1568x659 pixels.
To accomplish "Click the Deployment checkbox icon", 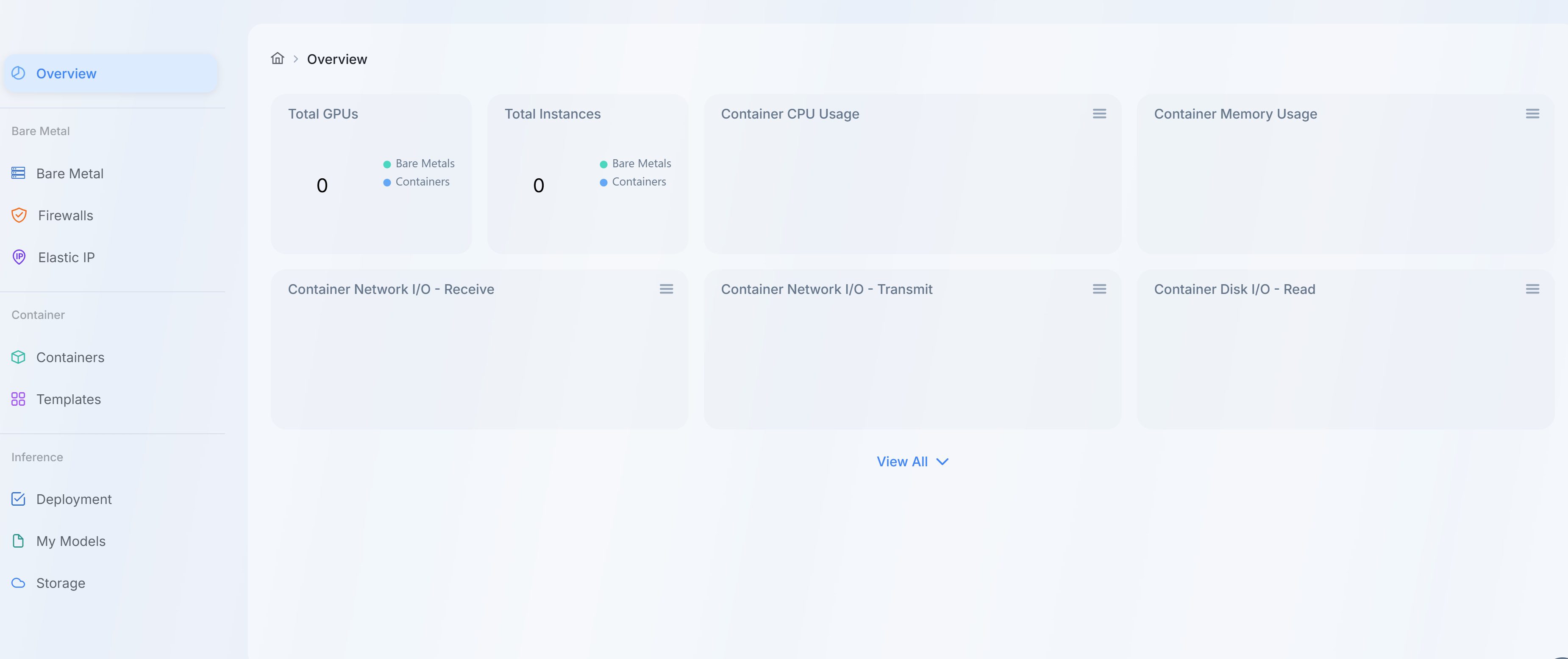I will coord(18,499).
